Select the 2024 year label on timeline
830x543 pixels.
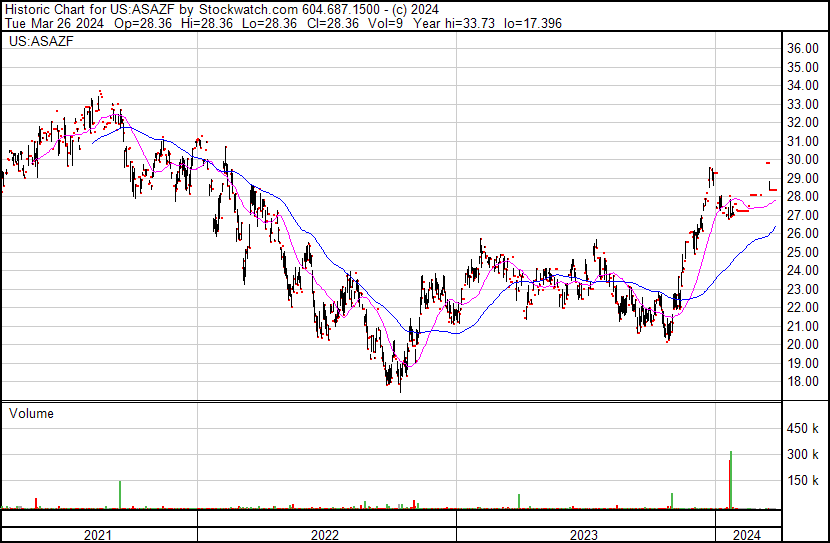coord(747,535)
